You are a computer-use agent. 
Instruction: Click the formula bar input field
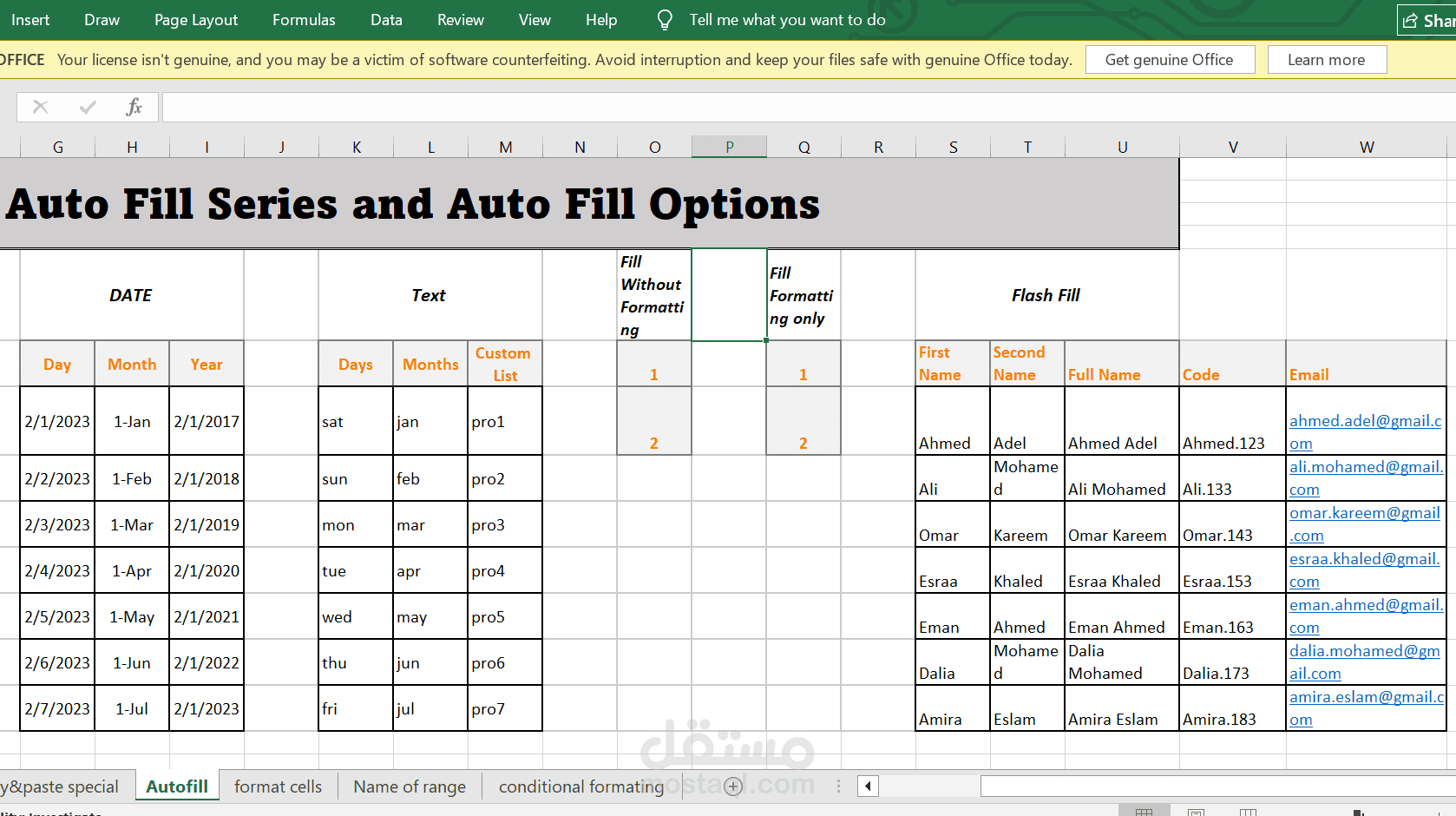pyautogui.click(x=809, y=107)
